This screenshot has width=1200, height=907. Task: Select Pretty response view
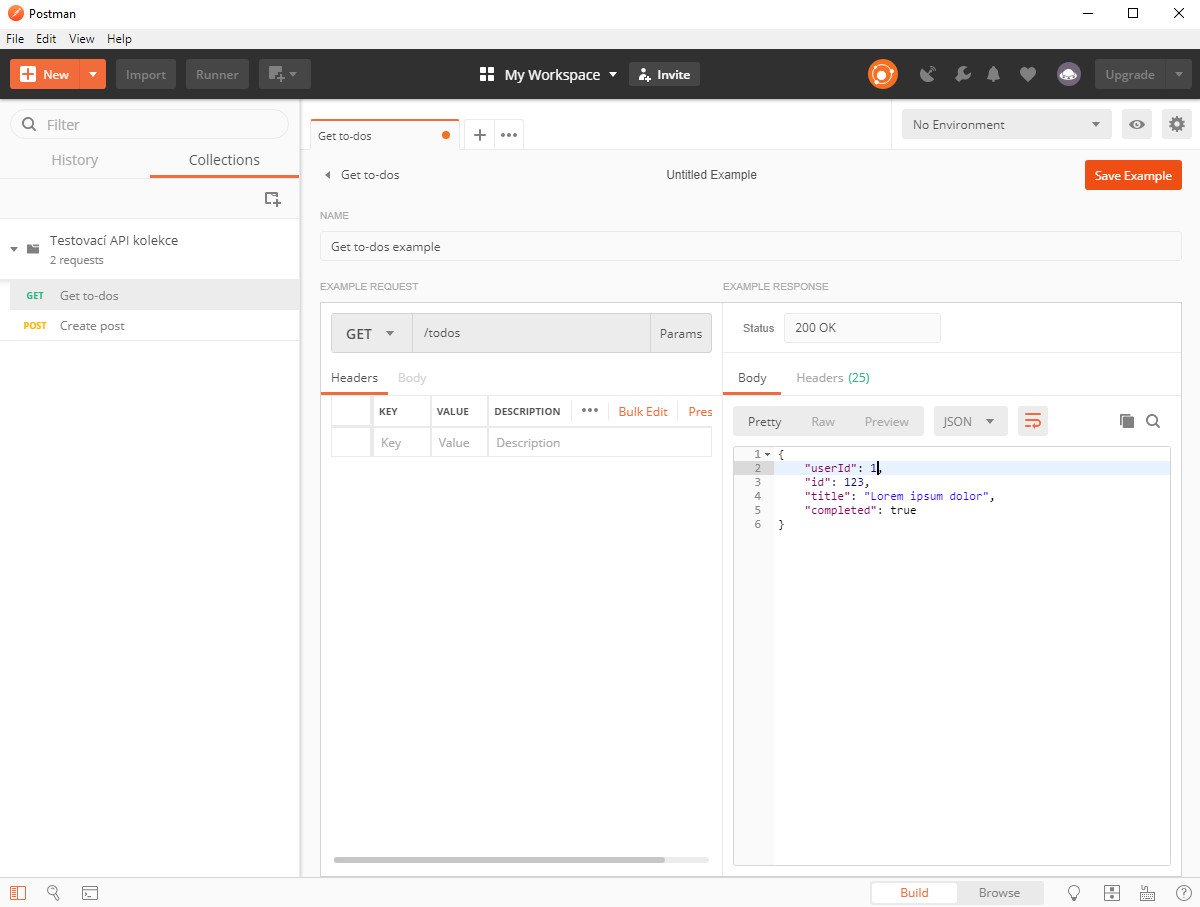click(765, 421)
